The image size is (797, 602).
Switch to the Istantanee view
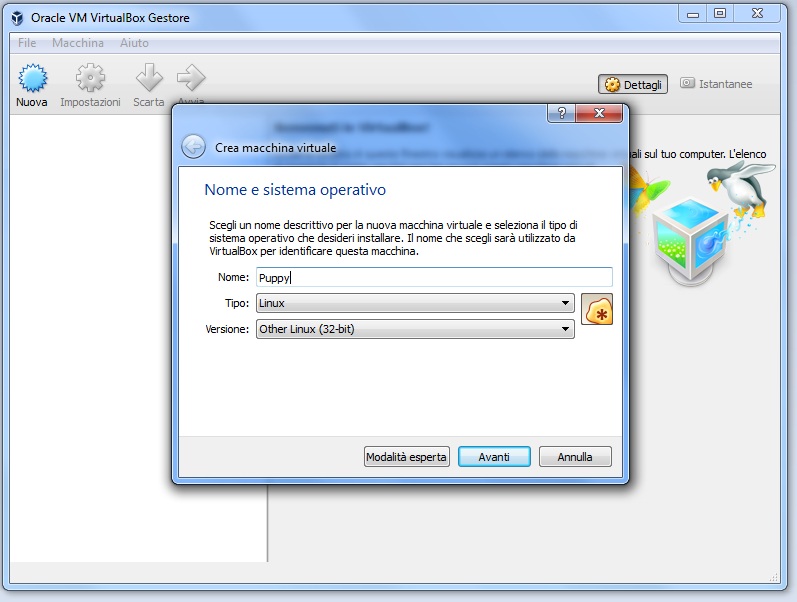pos(716,84)
